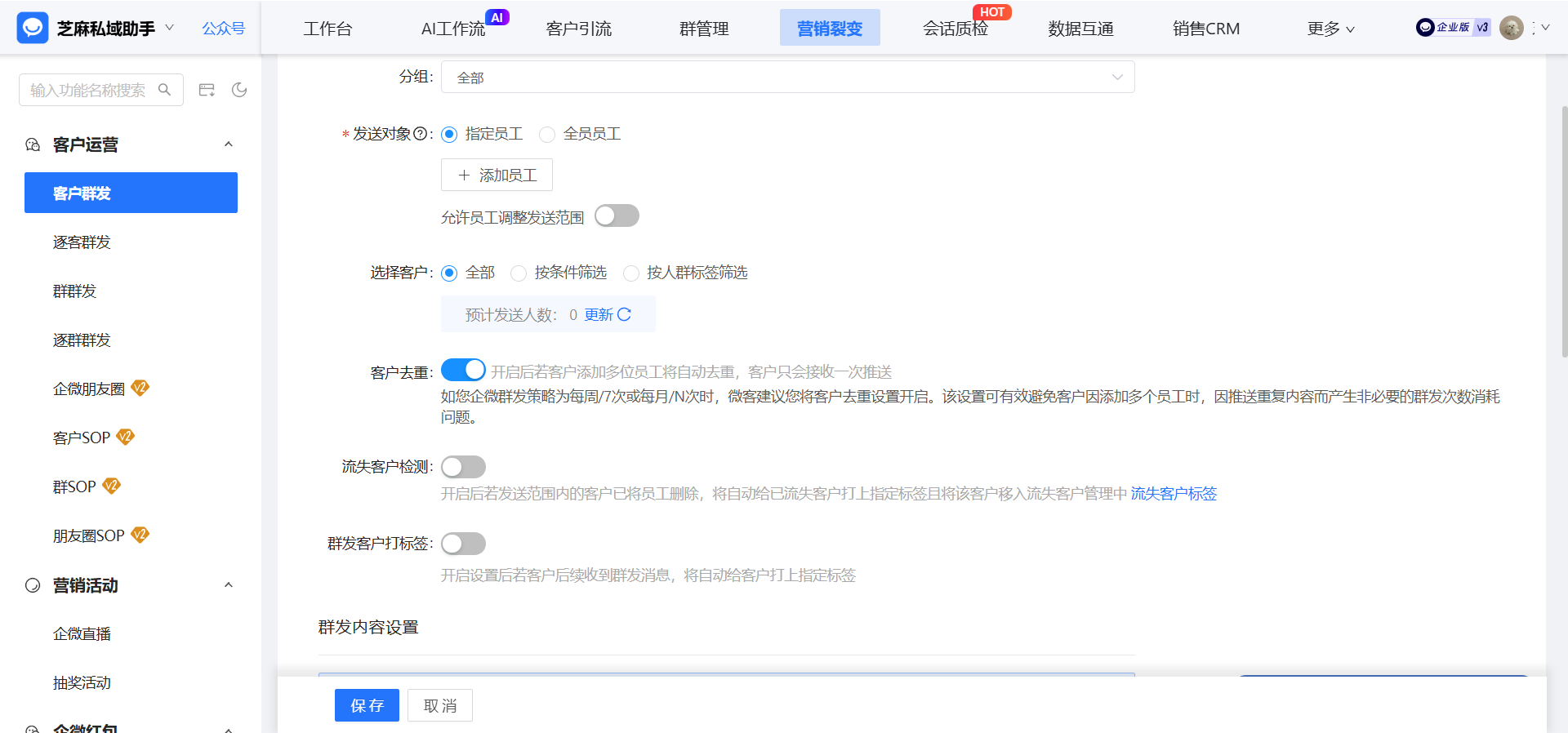Open 抽奖活动 in the sidebar

pyautogui.click(x=82, y=682)
